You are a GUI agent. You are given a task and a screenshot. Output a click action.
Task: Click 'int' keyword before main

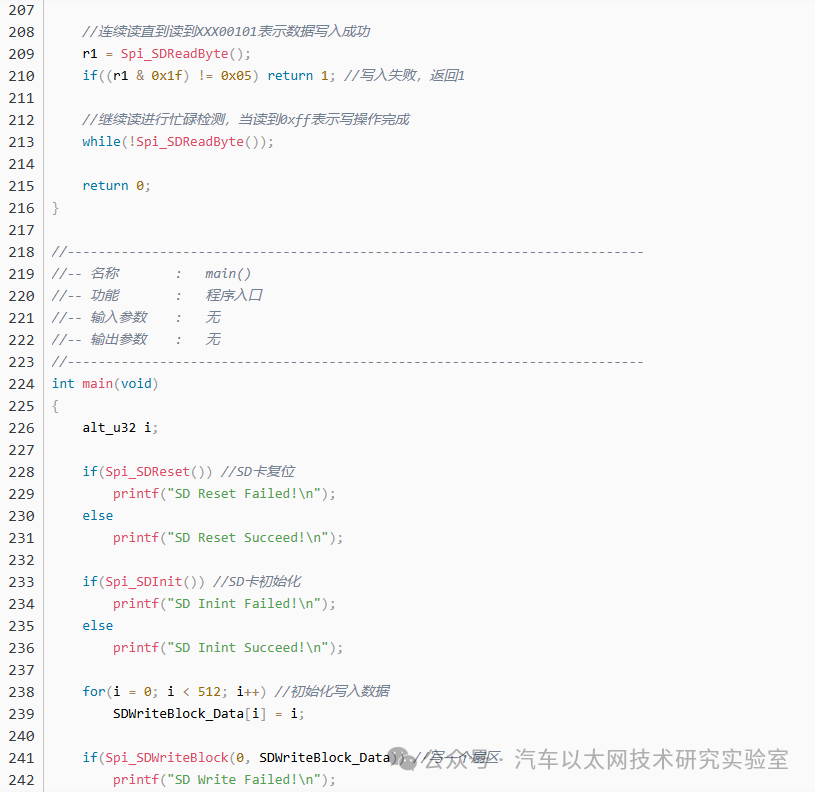click(63, 384)
